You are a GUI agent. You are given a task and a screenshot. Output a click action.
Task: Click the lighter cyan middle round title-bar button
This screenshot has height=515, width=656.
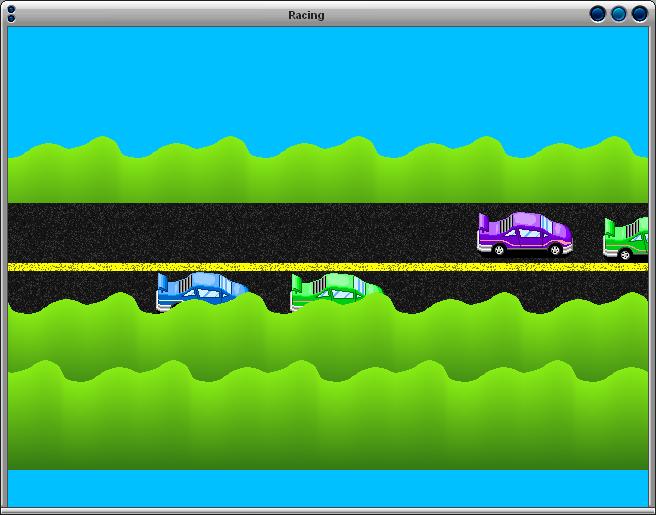click(618, 14)
